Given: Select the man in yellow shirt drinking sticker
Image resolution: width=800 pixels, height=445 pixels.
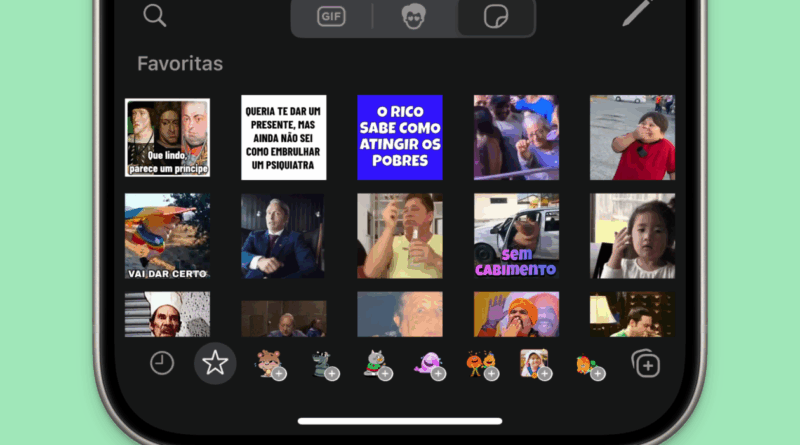Looking at the screenshot, I should 400,236.
